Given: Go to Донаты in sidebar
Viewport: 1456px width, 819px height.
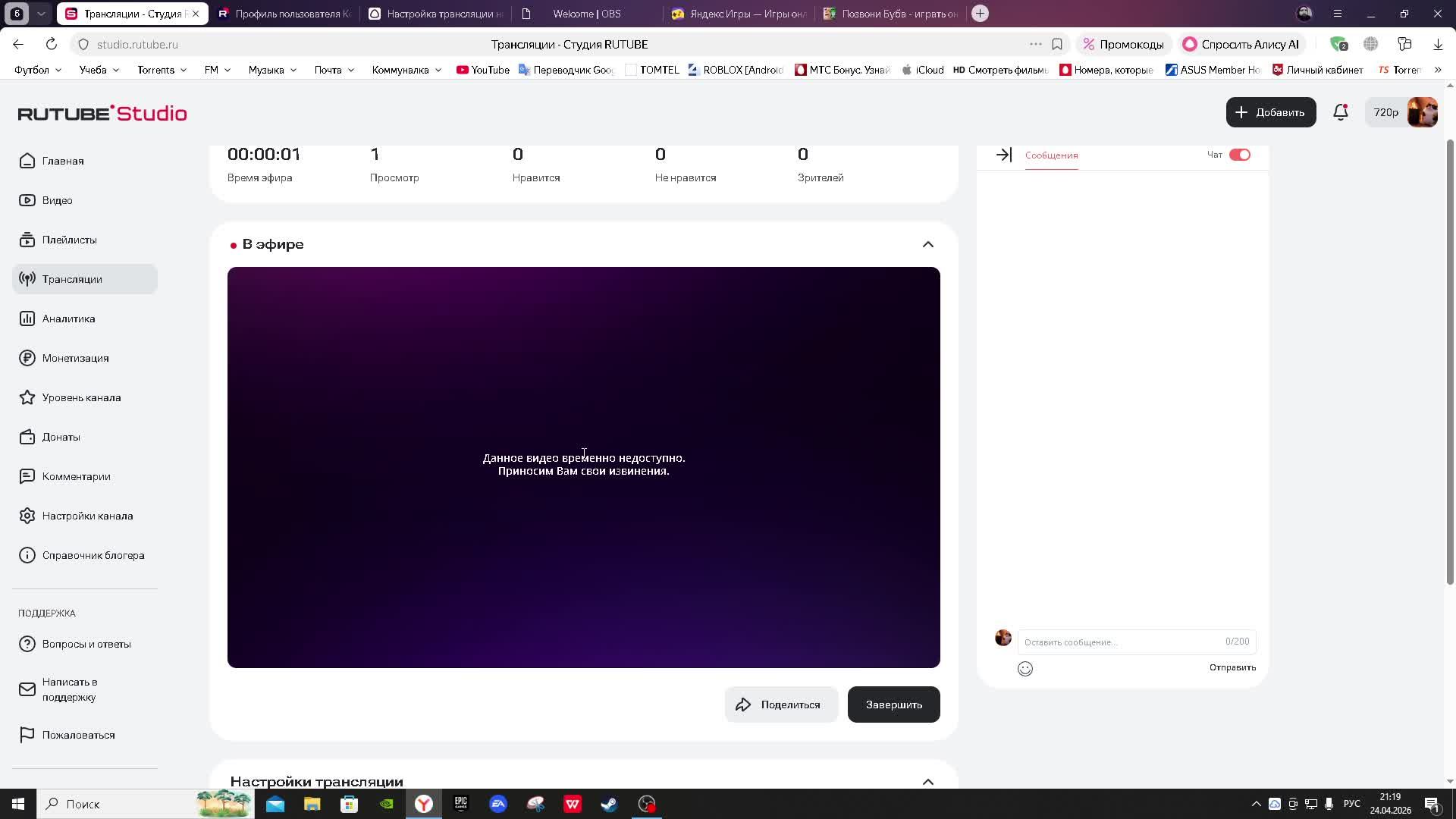Looking at the screenshot, I should (x=61, y=437).
